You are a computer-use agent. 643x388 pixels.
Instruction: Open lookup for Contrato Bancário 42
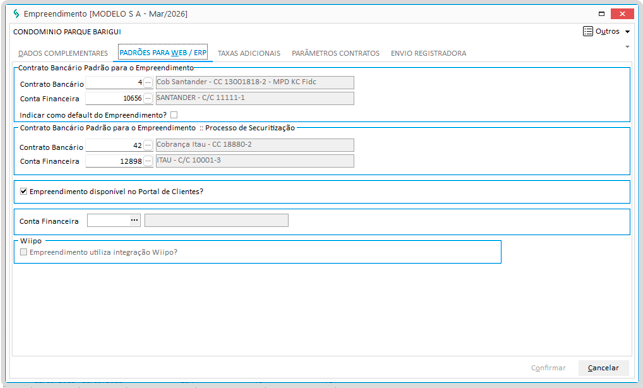coord(148,145)
